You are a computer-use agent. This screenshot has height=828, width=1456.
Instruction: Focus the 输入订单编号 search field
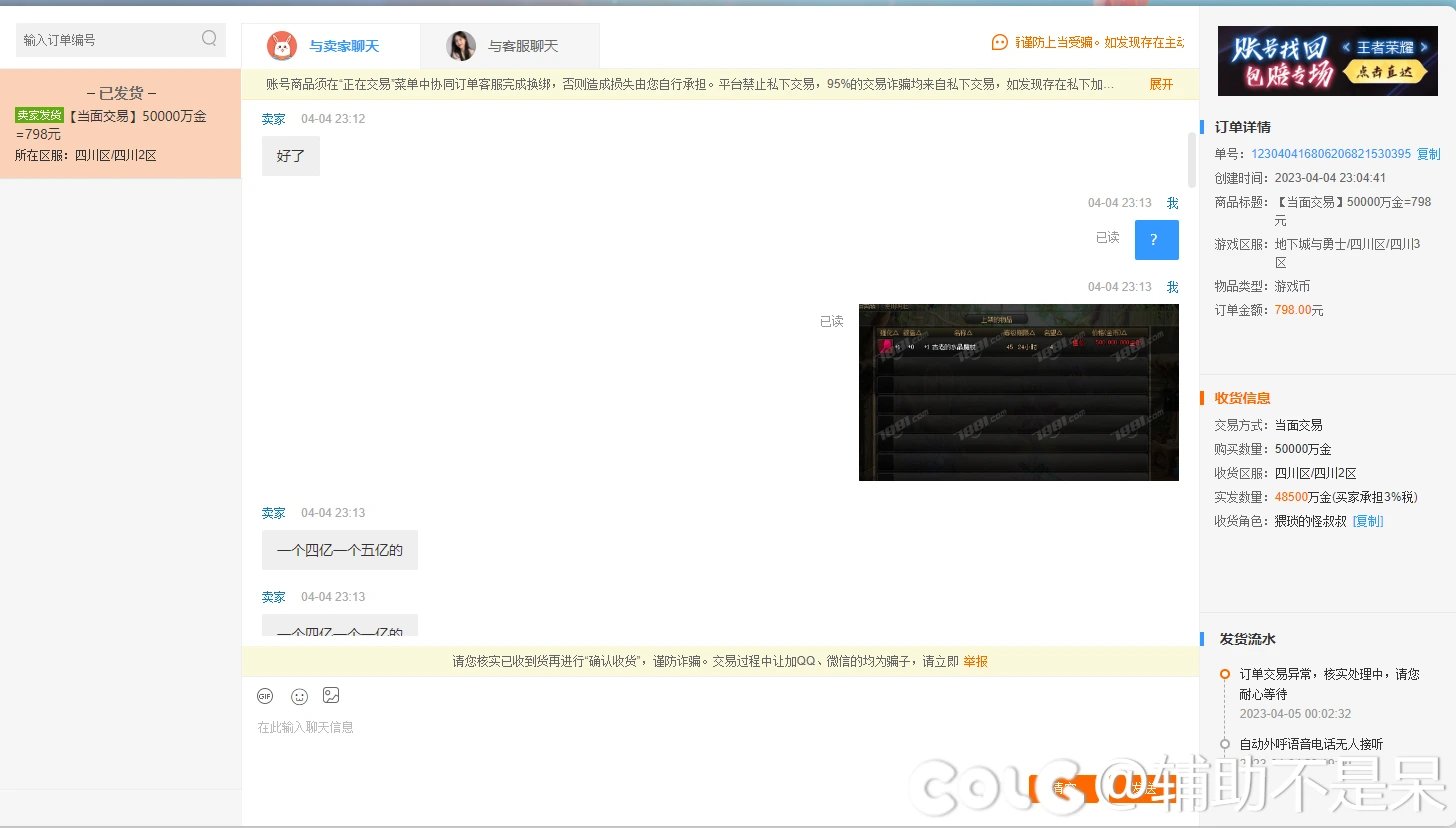(108, 40)
